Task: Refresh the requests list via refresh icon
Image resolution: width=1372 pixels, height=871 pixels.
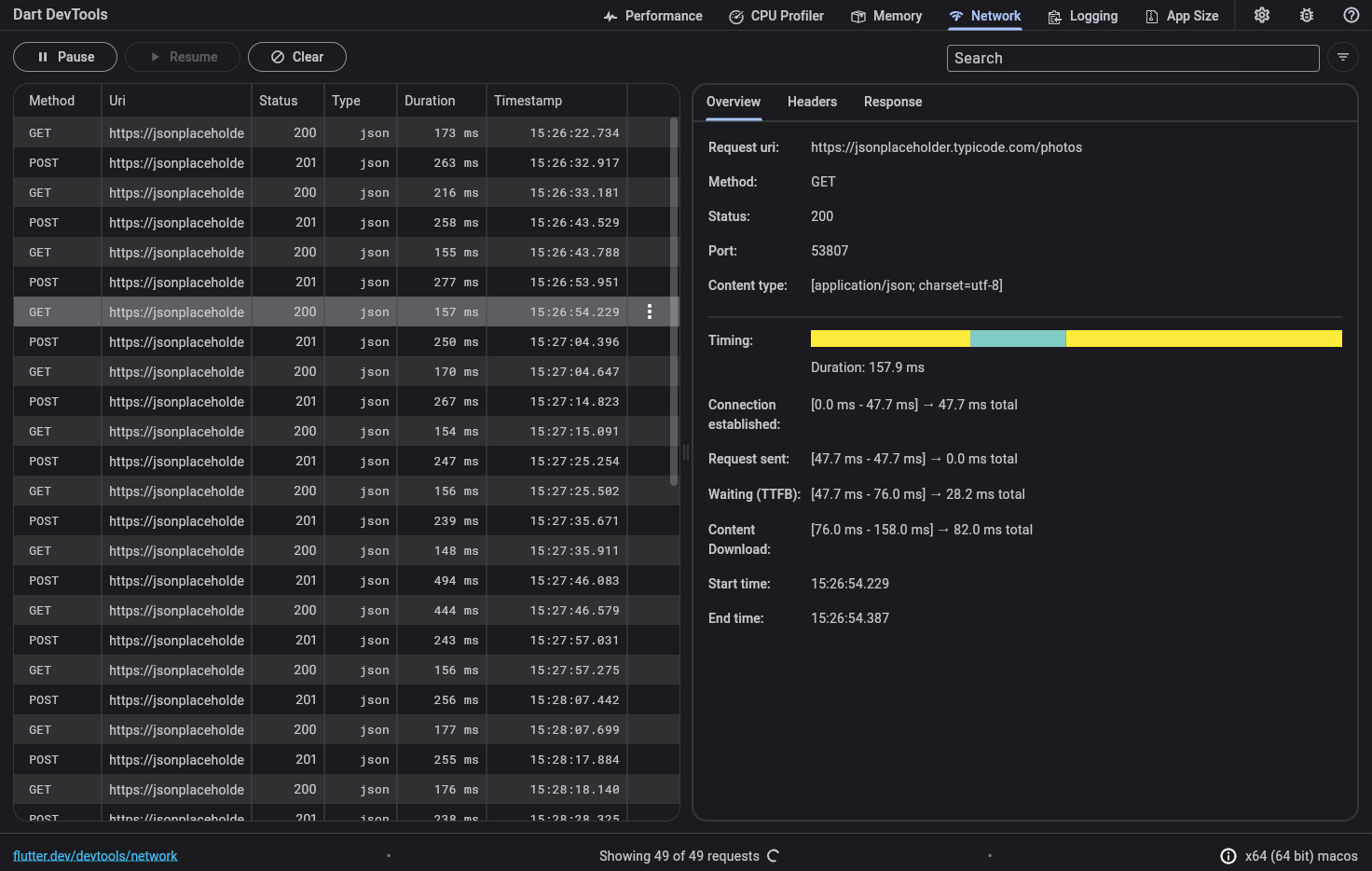Action: [773, 855]
